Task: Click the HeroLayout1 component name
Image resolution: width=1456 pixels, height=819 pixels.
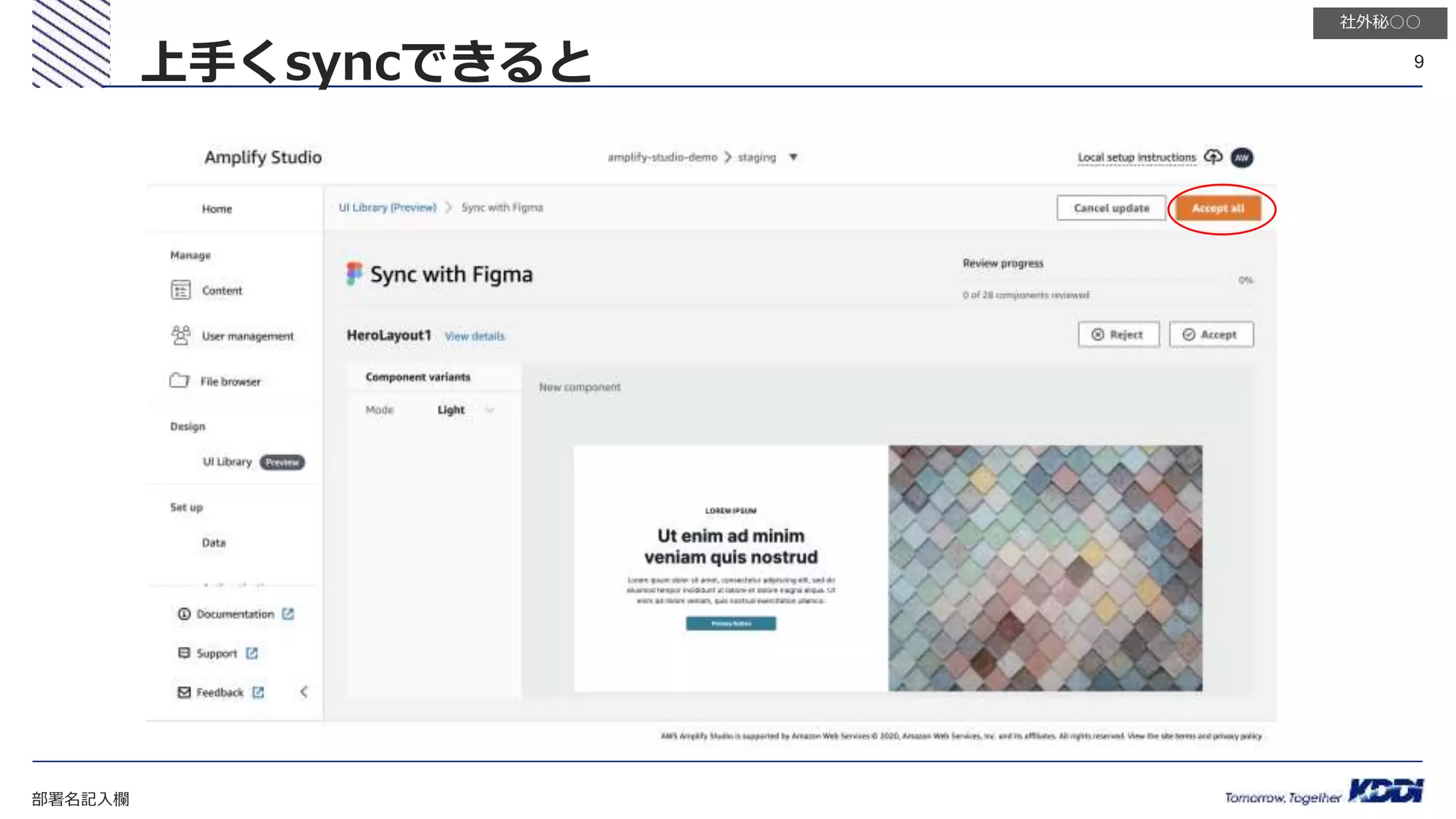Action: (389, 336)
